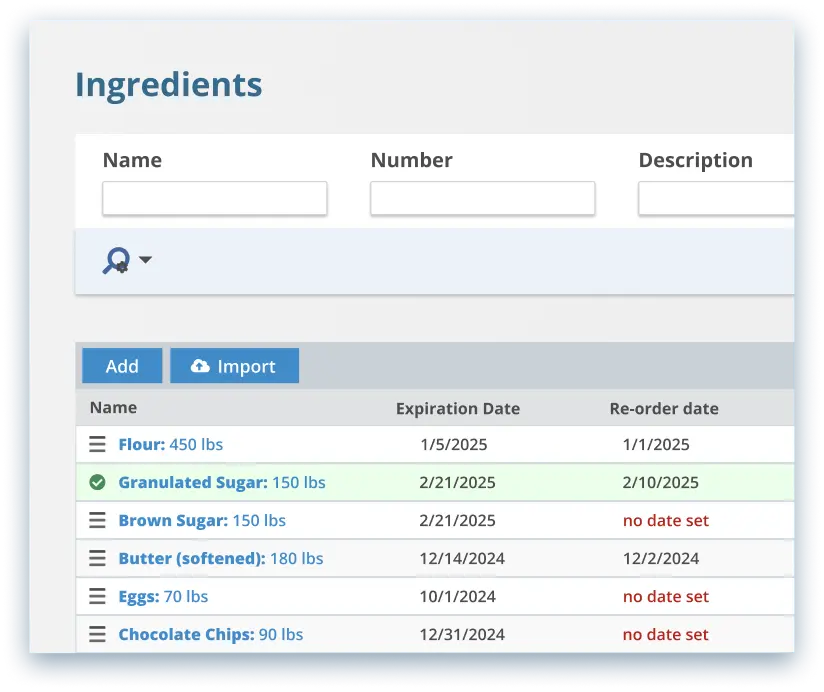Image resolution: width=824 pixels, height=692 pixels.
Task: Click the Name filter label
Action: (132, 160)
